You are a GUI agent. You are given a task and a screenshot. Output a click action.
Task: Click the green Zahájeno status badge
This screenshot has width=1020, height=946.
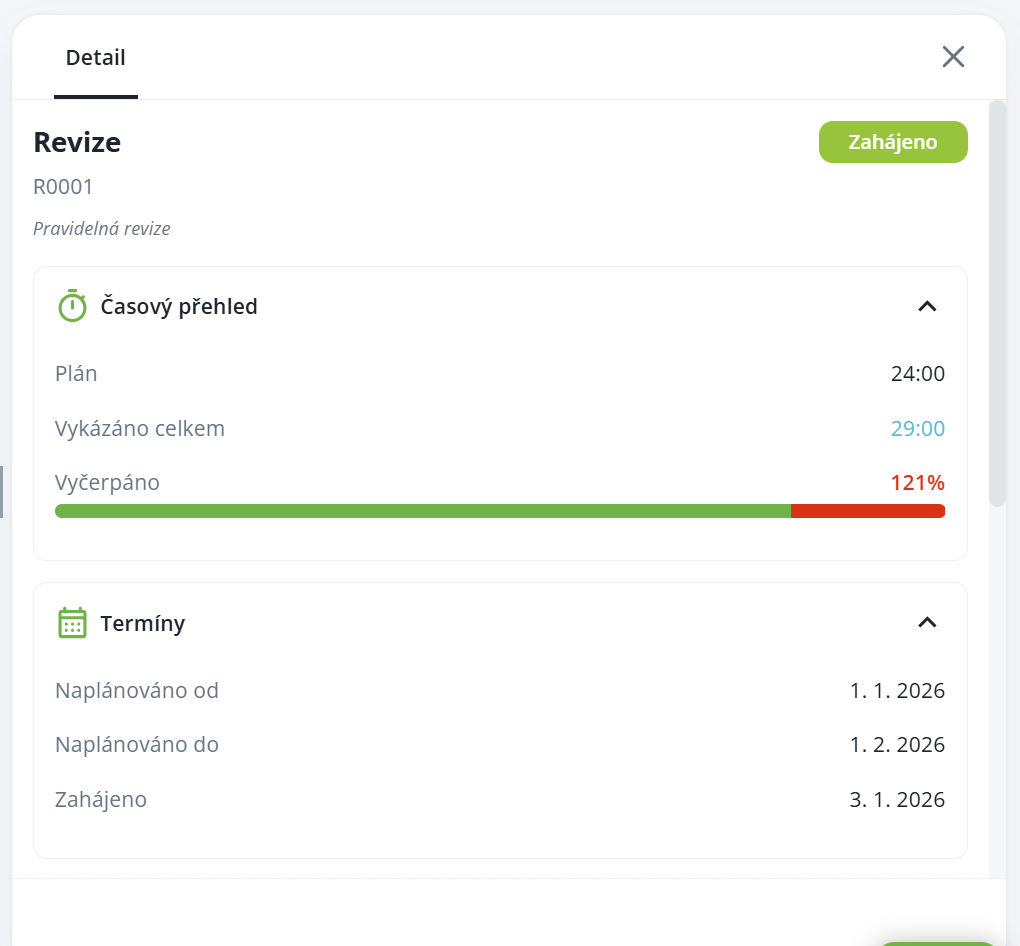pyautogui.click(x=893, y=142)
